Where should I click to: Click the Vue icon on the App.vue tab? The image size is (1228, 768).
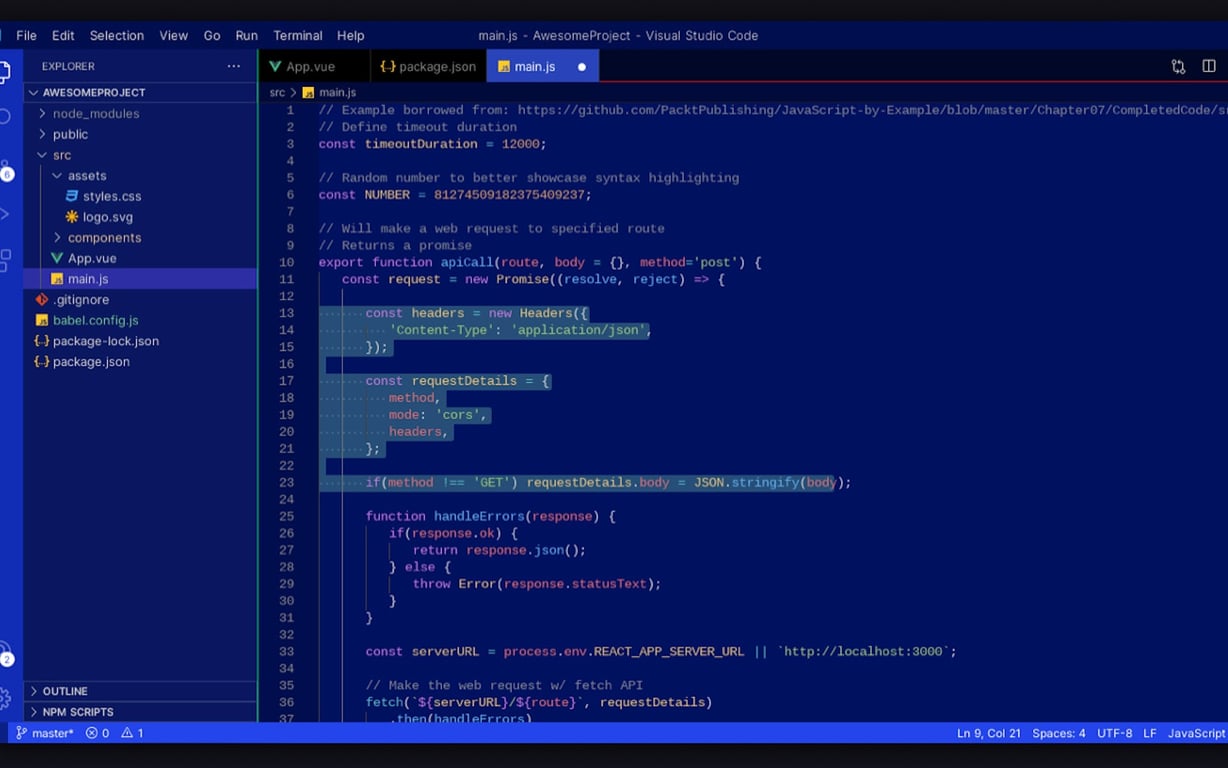point(274,65)
